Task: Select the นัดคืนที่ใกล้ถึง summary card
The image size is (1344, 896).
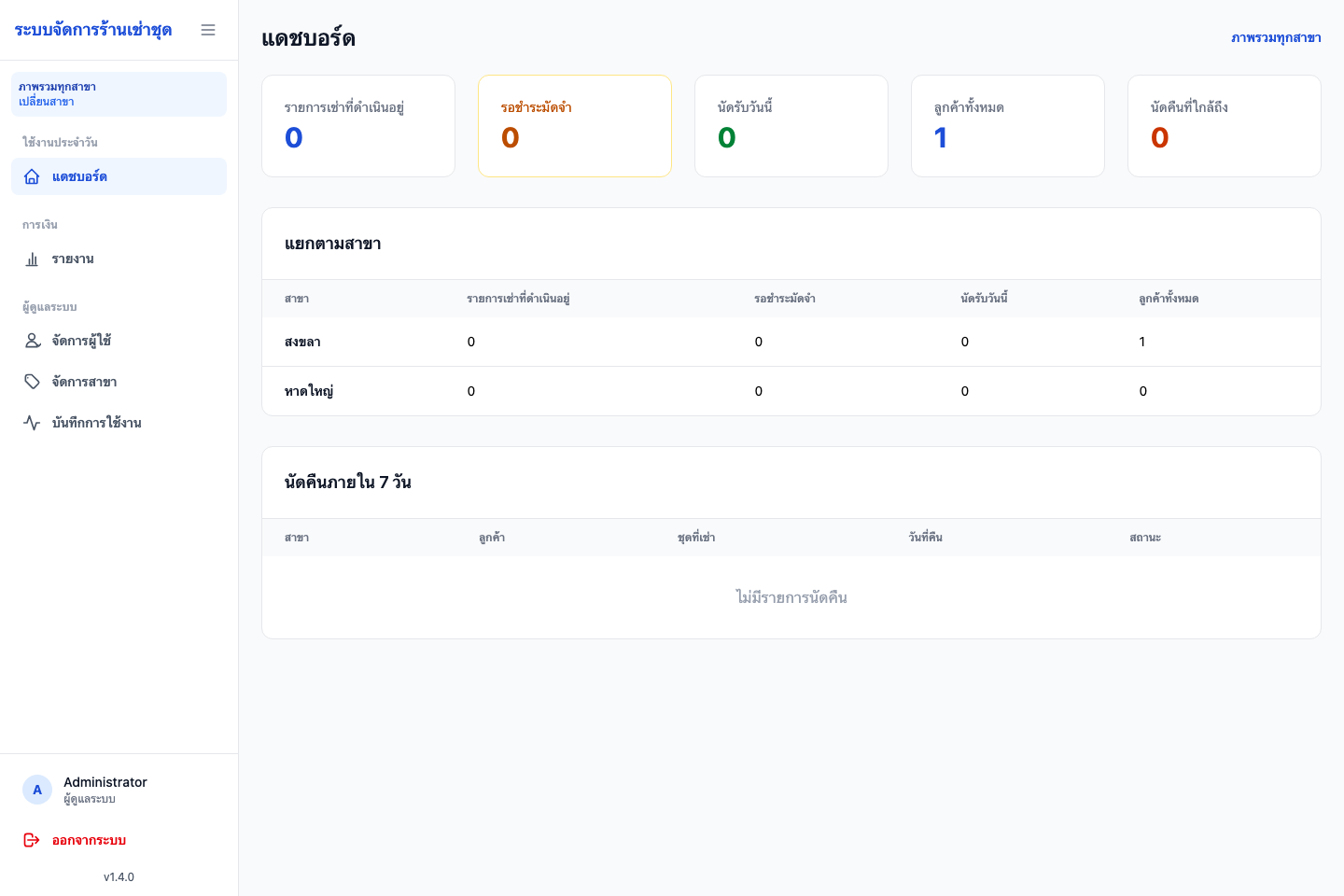Action: coord(1225,126)
